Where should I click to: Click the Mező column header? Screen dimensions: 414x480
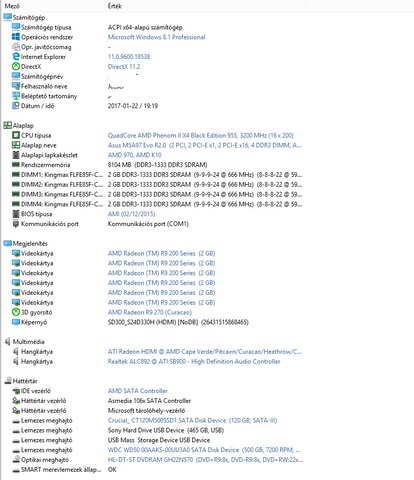click(12, 6)
